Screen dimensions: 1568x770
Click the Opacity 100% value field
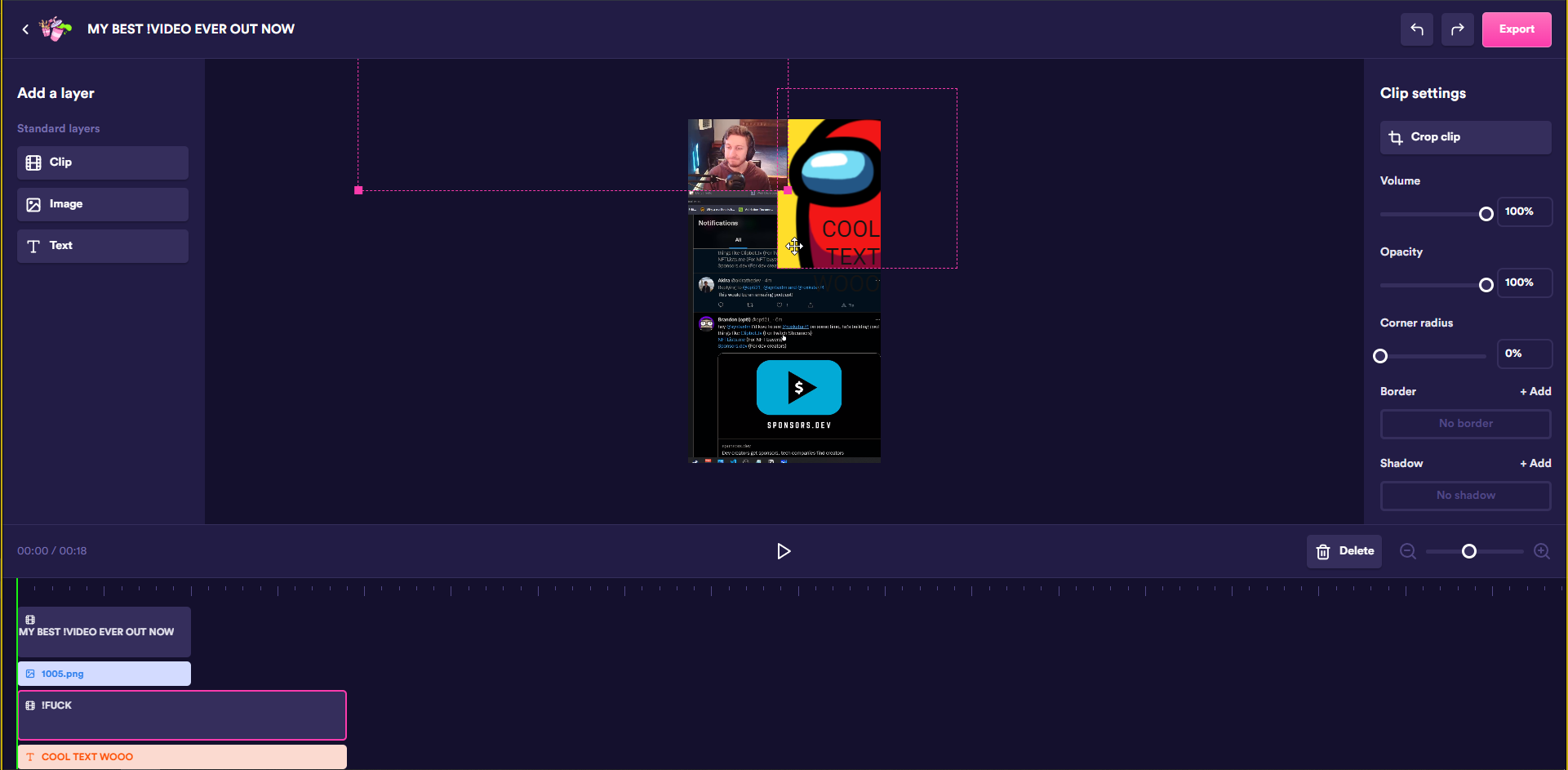pyautogui.click(x=1525, y=283)
